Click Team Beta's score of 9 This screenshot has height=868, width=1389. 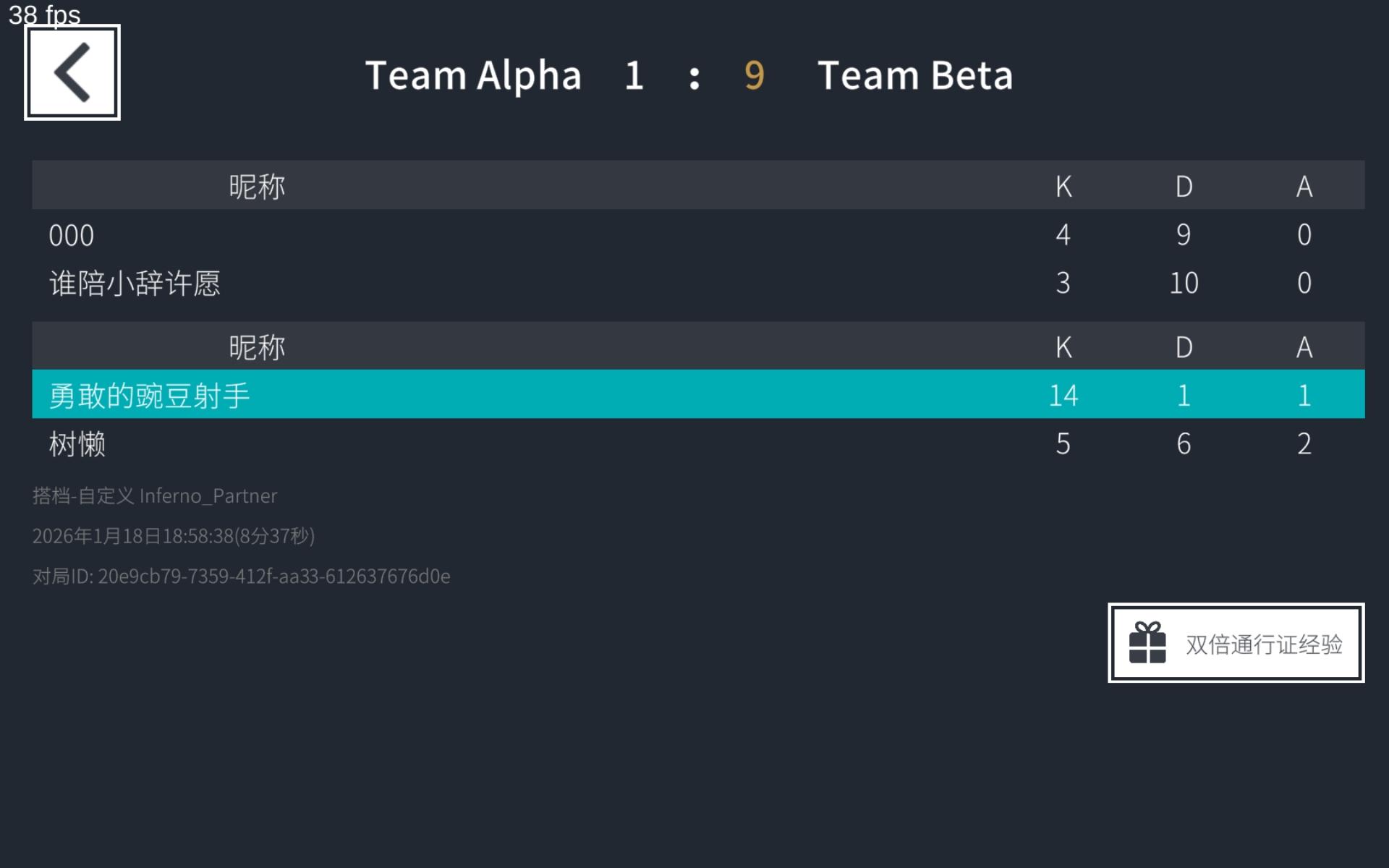(754, 75)
